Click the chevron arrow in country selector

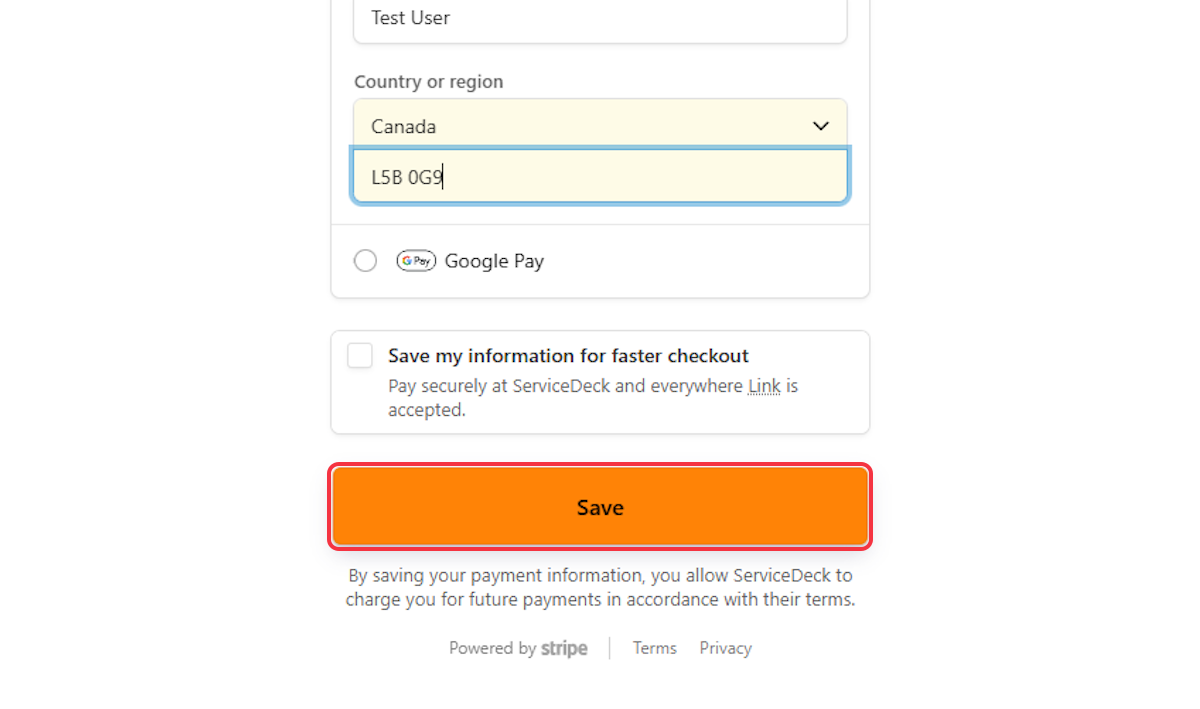[821, 126]
